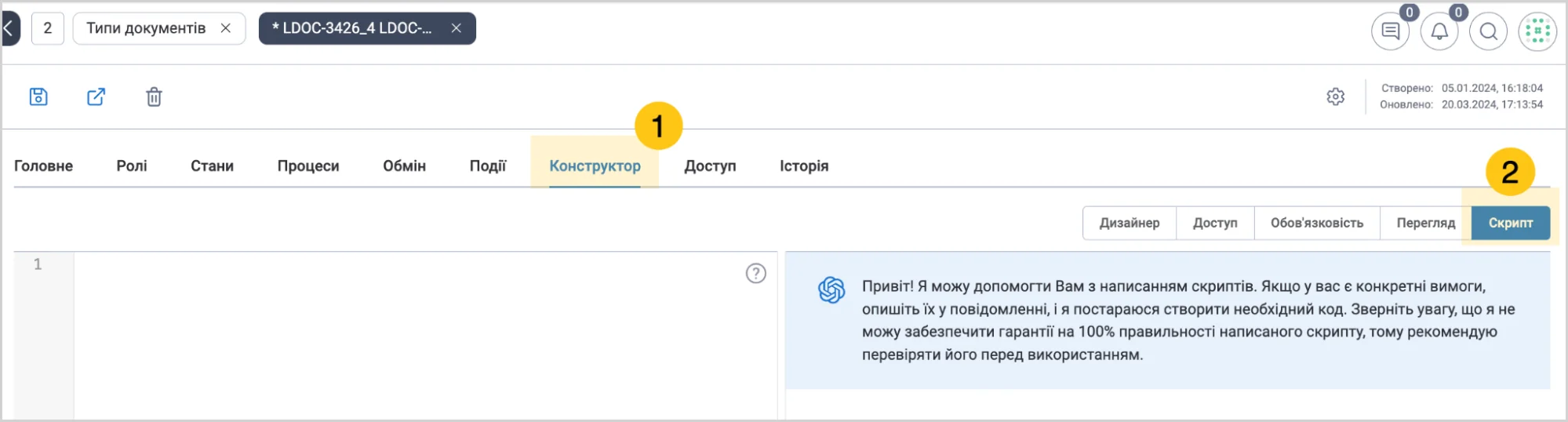This screenshot has width=1568, height=422.
Task: Choose the Обов'язковість mode button
Action: click(1317, 223)
